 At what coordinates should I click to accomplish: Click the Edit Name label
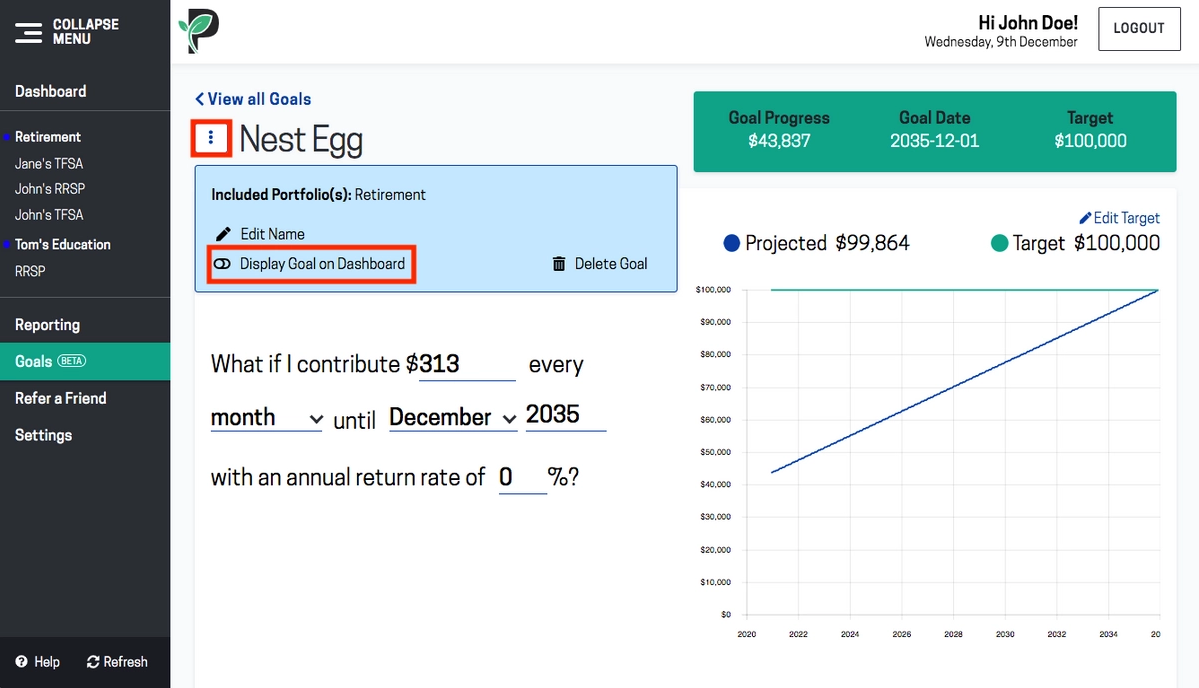tap(272, 234)
